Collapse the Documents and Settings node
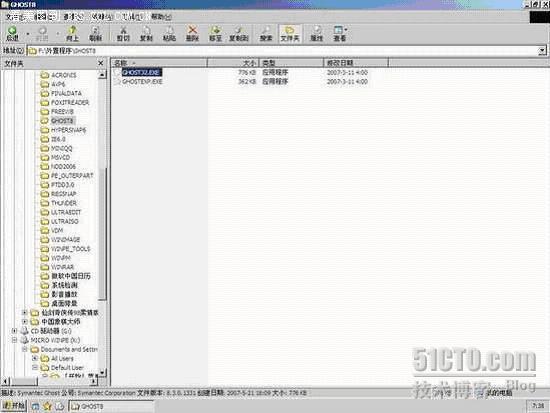550x413 pixels. [x=25, y=349]
